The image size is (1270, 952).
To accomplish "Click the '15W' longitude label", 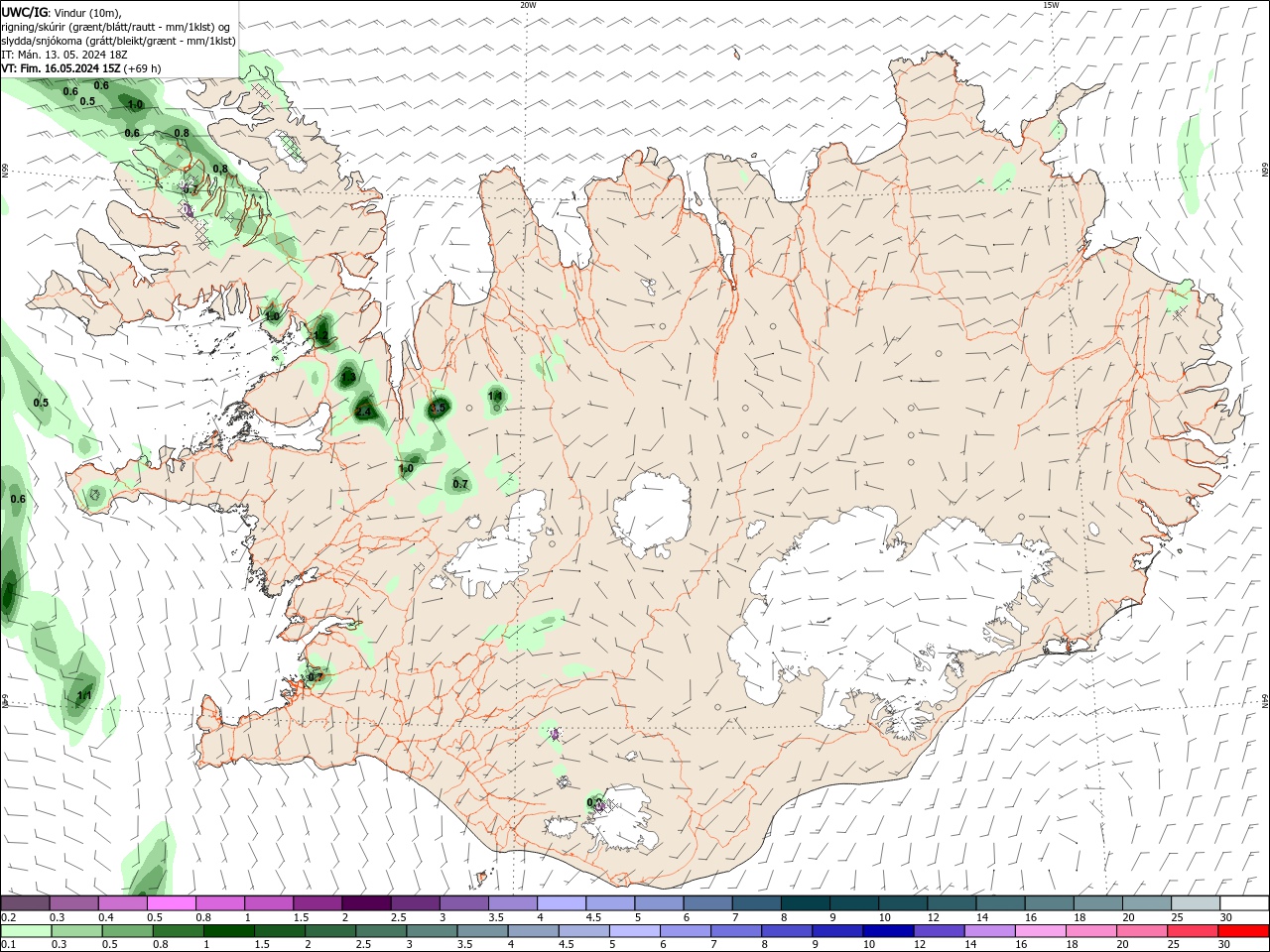I will [1051, 5].
